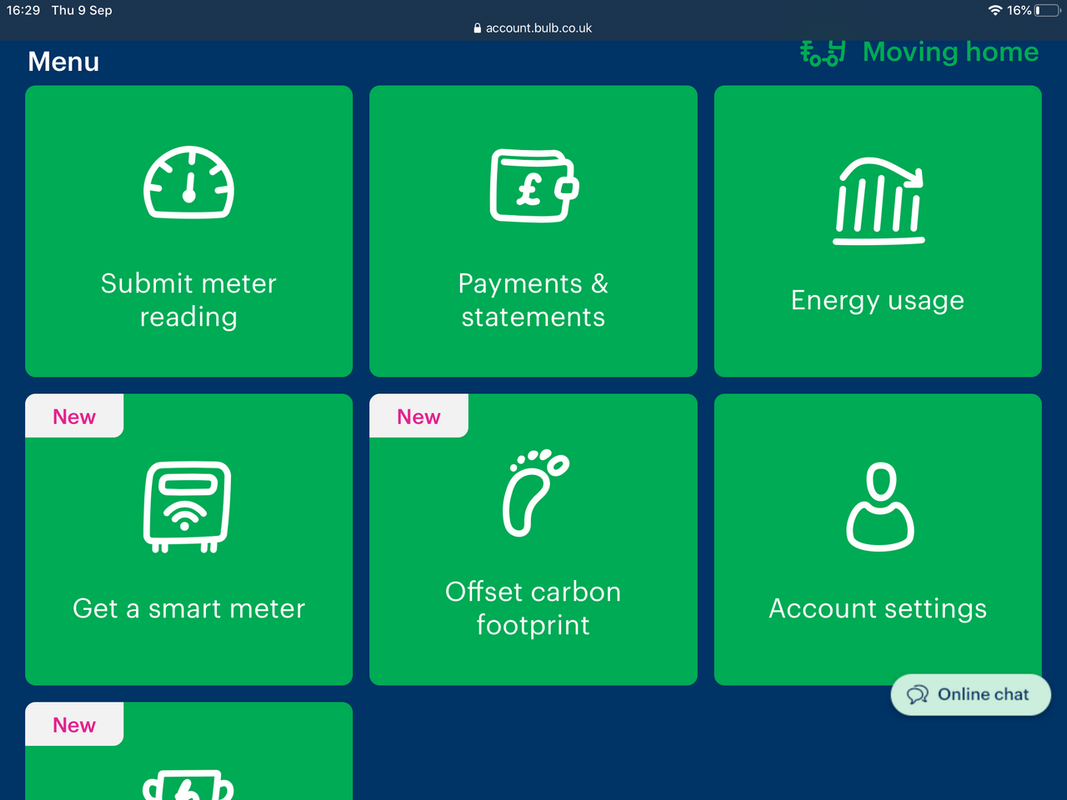Image resolution: width=1067 pixels, height=800 pixels.
Task: Tap the Wi-Fi status icon
Action: click(995, 10)
